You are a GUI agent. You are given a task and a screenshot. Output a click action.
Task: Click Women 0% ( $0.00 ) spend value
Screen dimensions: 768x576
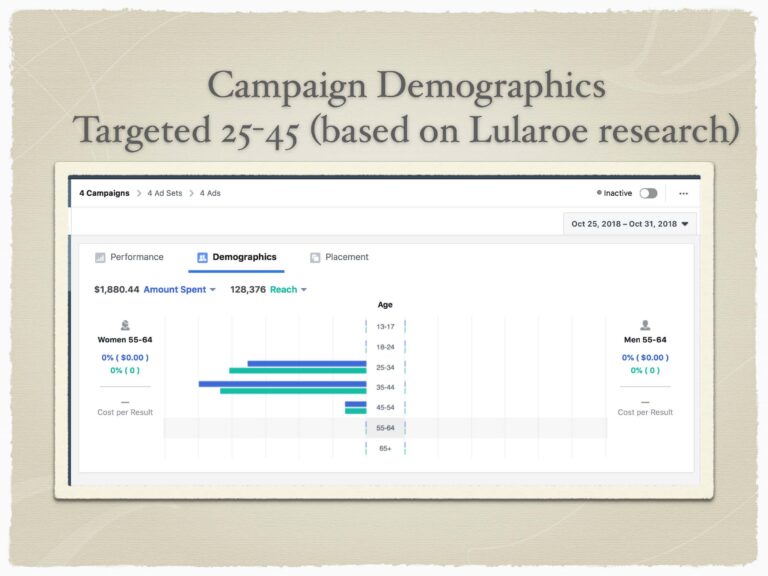point(125,358)
